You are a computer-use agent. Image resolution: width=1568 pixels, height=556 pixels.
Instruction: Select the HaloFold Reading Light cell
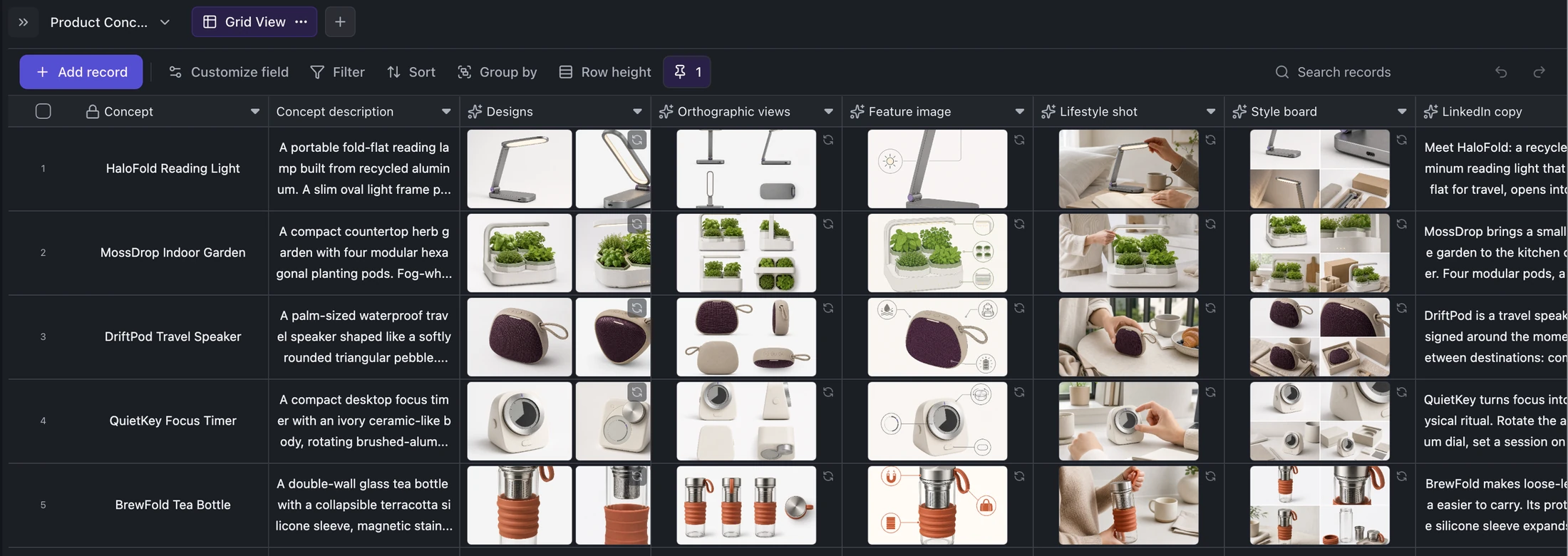[173, 169]
